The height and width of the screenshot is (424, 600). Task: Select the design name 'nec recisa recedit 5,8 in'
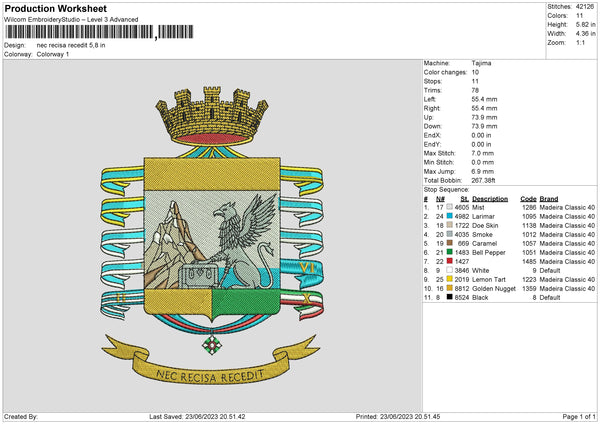coord(71,45)
